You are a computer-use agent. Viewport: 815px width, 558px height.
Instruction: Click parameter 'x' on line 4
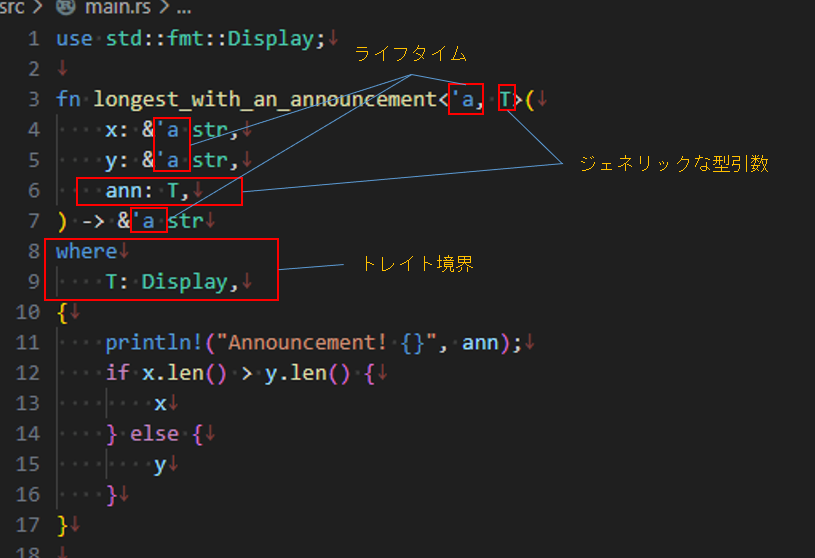pos(111,130)
